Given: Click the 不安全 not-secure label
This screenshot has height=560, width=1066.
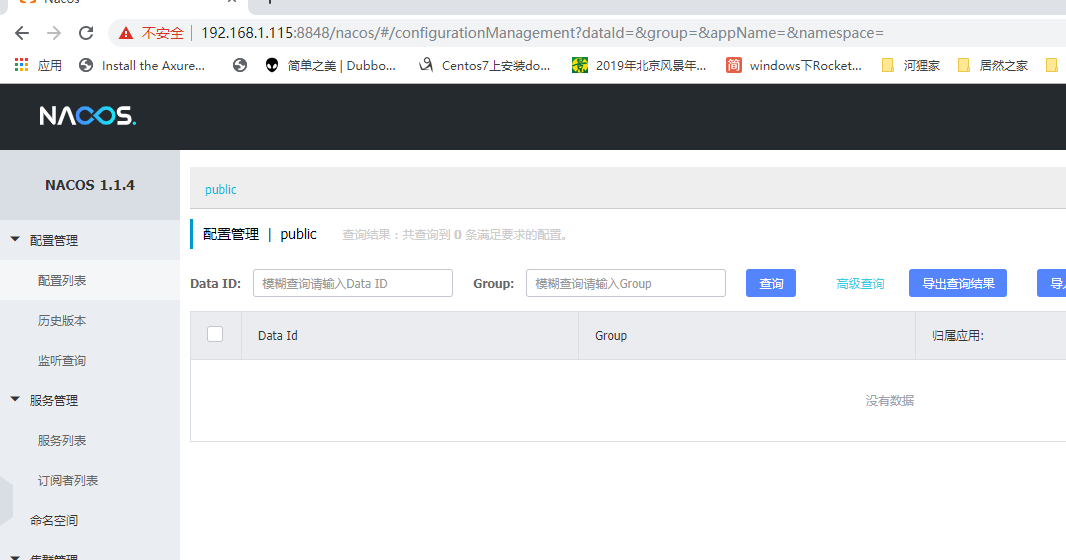Looking at the screenshot, I should pos(162,33).
